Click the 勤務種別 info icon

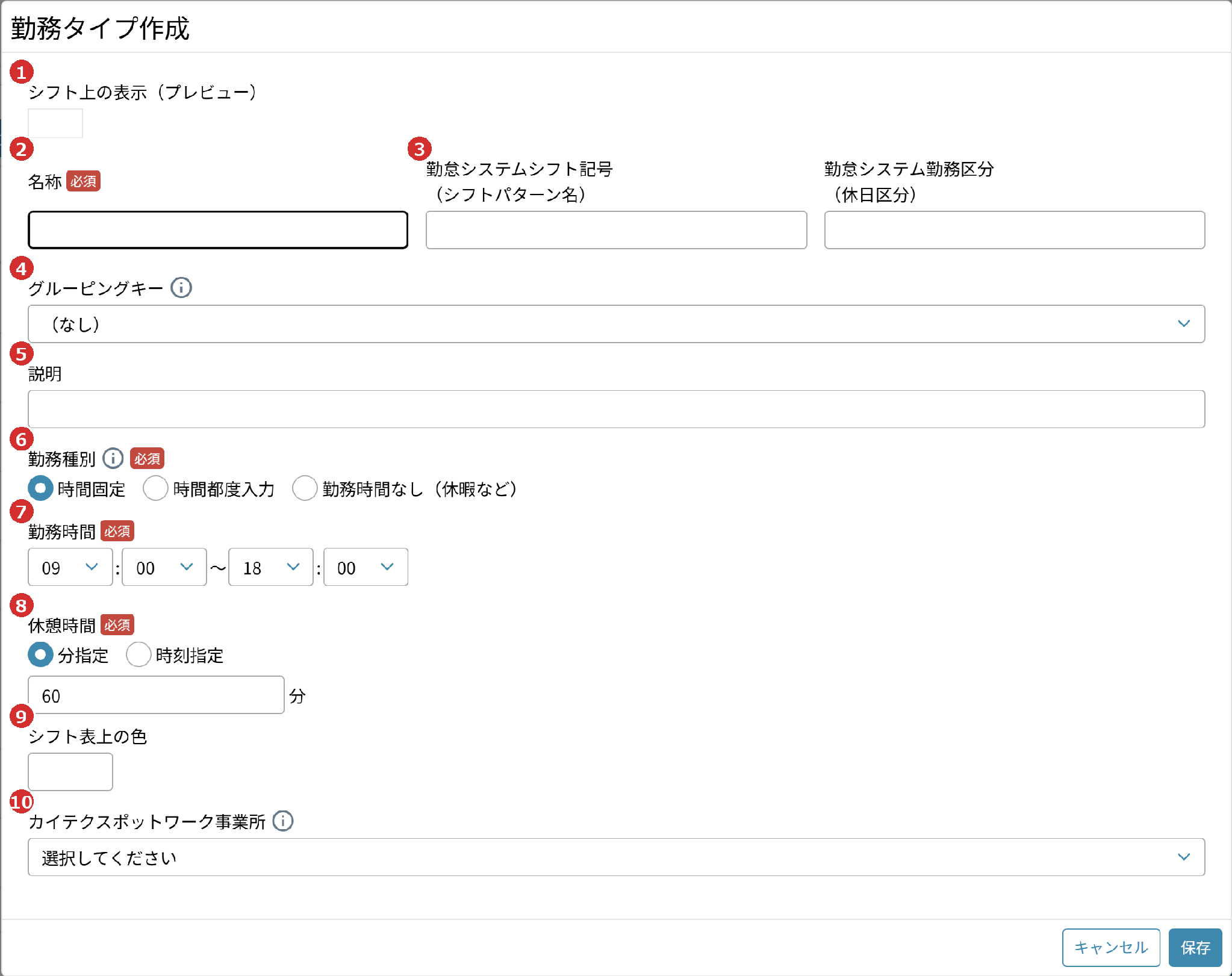click(113, 459)
